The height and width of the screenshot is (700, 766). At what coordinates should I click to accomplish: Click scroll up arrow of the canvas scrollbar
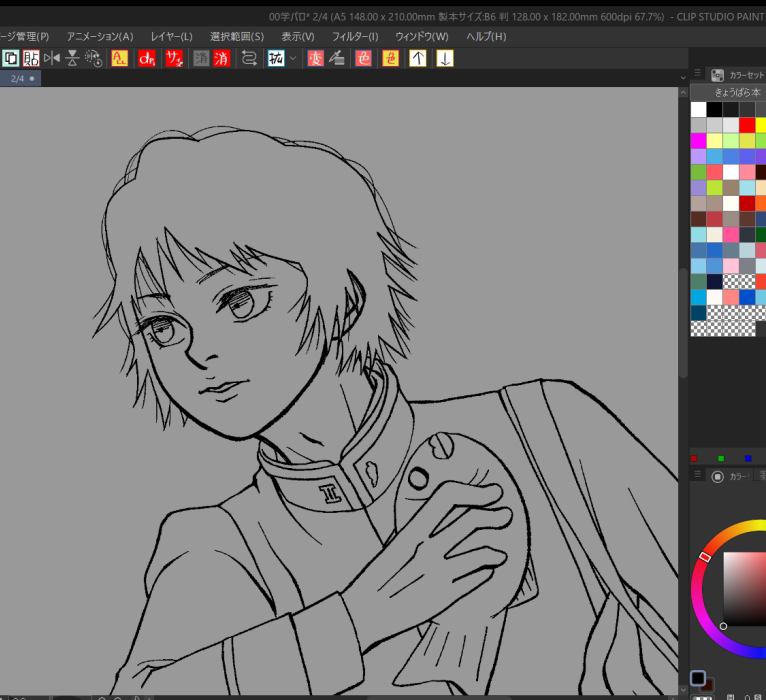coord(683,92)
